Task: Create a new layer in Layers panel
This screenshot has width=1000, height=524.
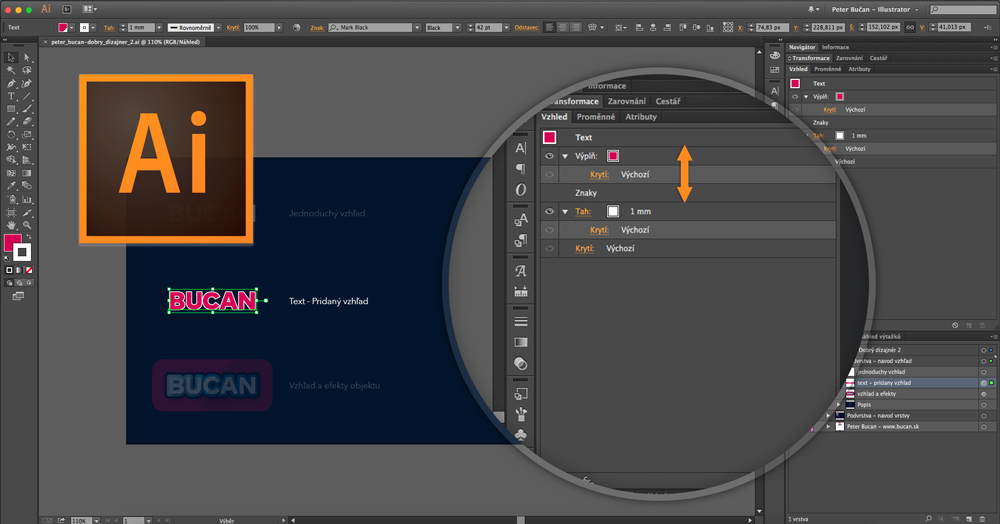Action: tap(969, 519)
